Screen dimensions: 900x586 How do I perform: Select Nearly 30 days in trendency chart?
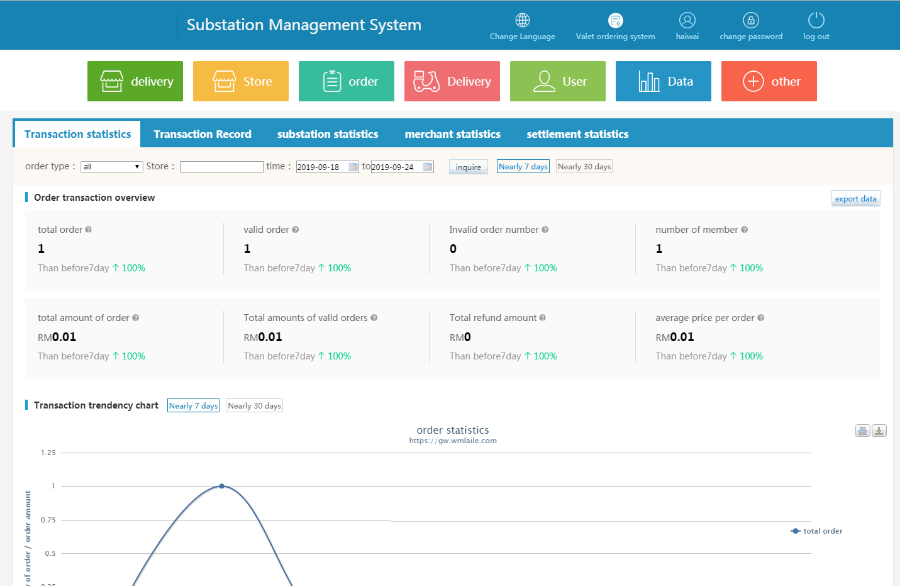(x=254, y=406)
